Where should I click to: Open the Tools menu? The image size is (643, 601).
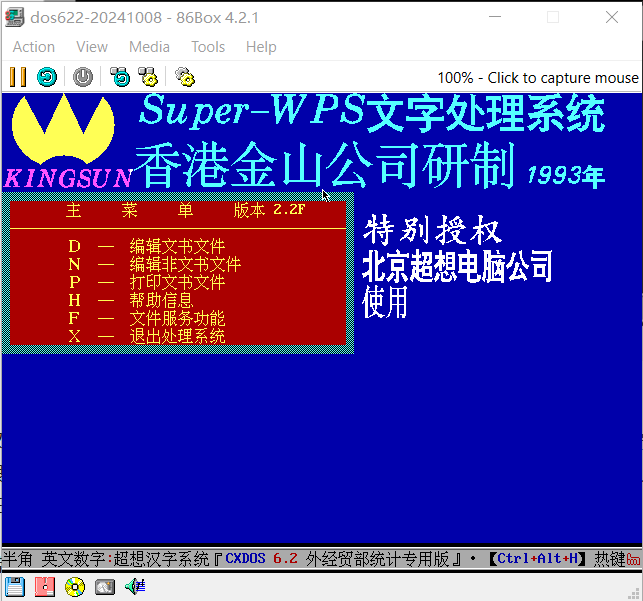pyautogui.click(x=208, y=47)
